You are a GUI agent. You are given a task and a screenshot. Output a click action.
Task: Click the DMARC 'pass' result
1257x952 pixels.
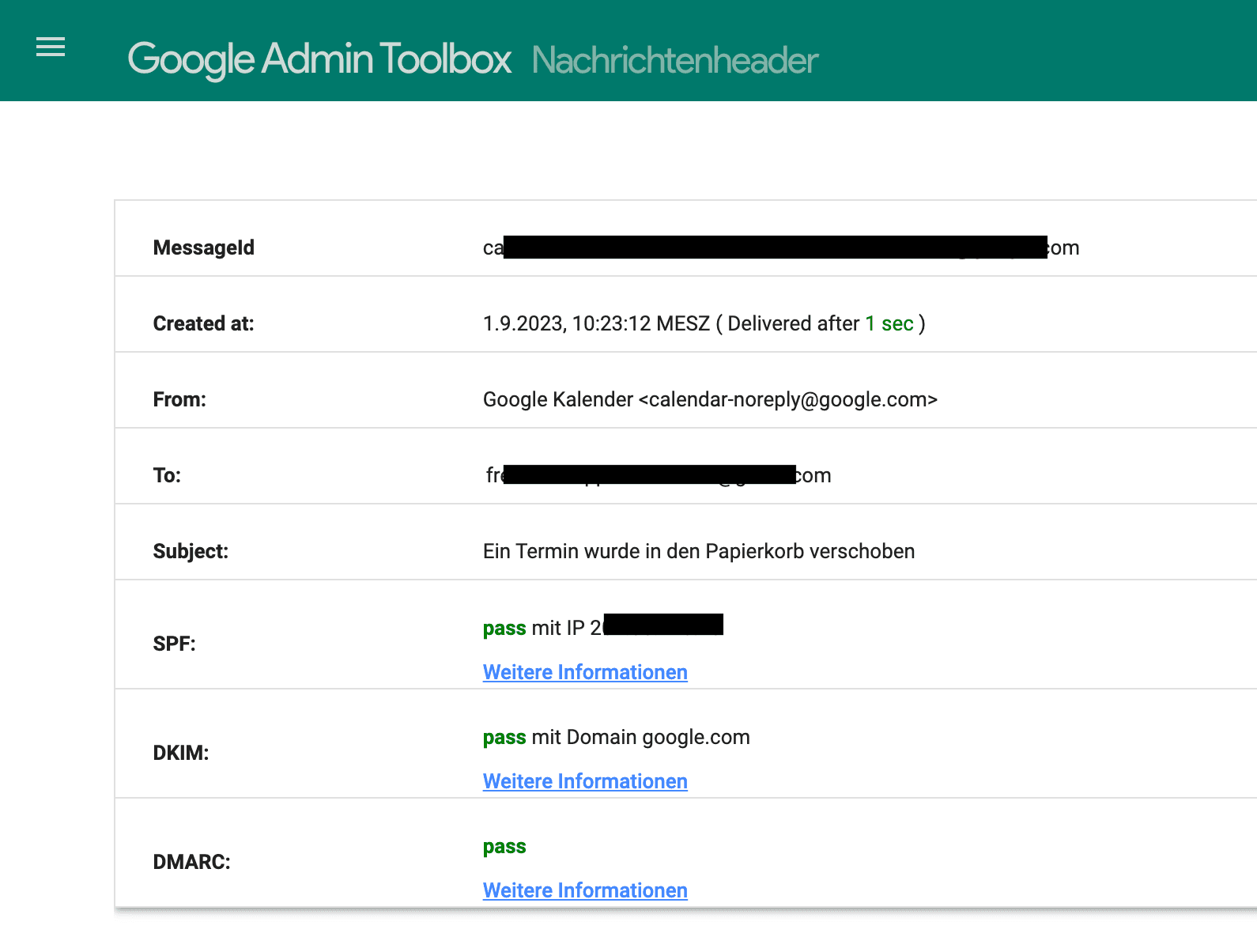tap(504, 847)
